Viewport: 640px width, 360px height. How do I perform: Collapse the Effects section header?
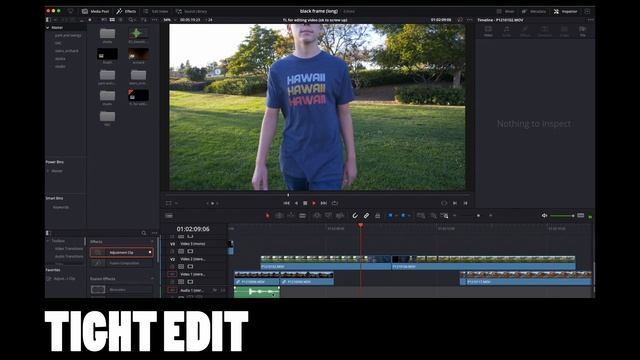point(152,242)
